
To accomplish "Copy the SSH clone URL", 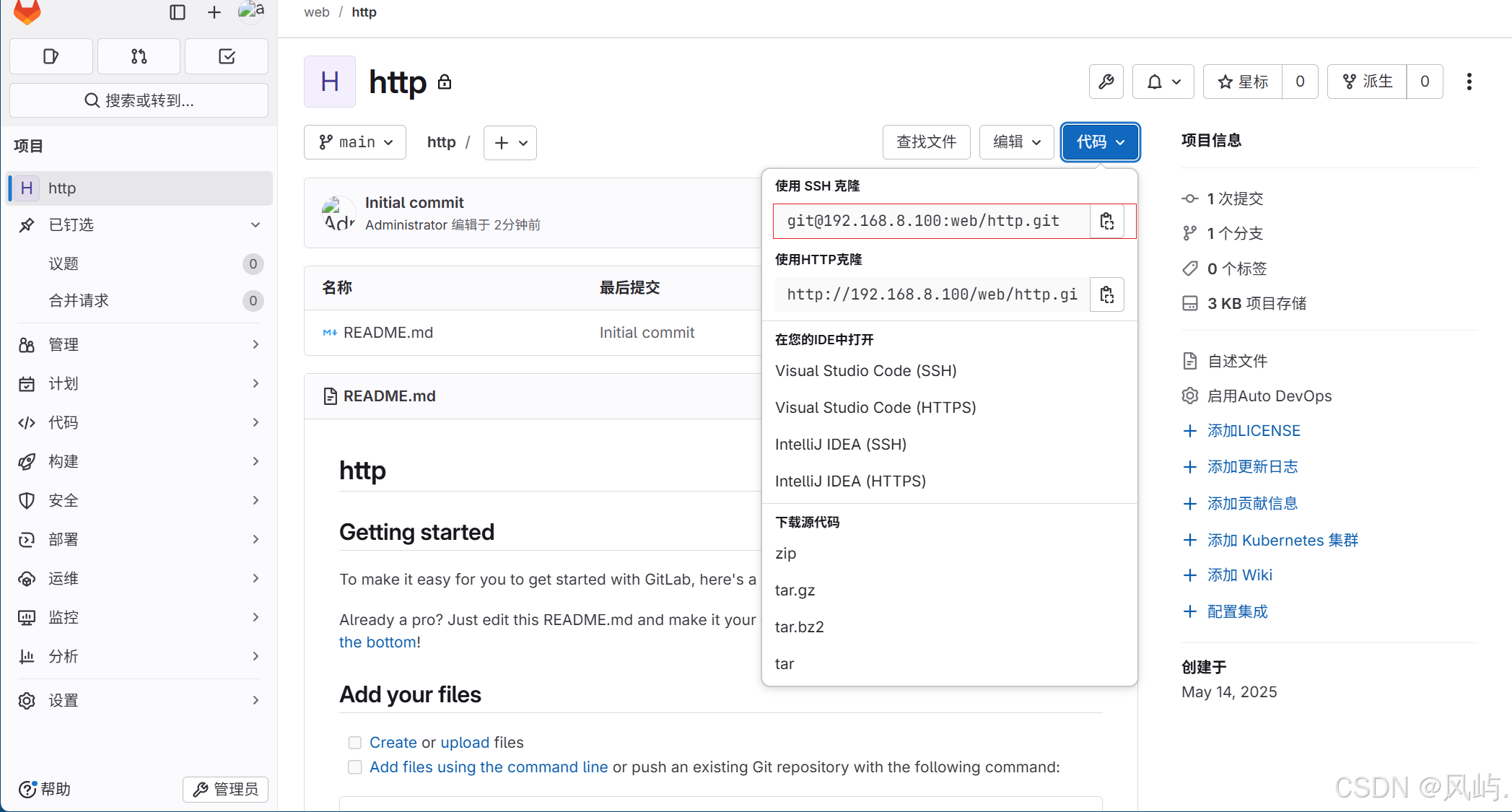I will (1106, 221).
